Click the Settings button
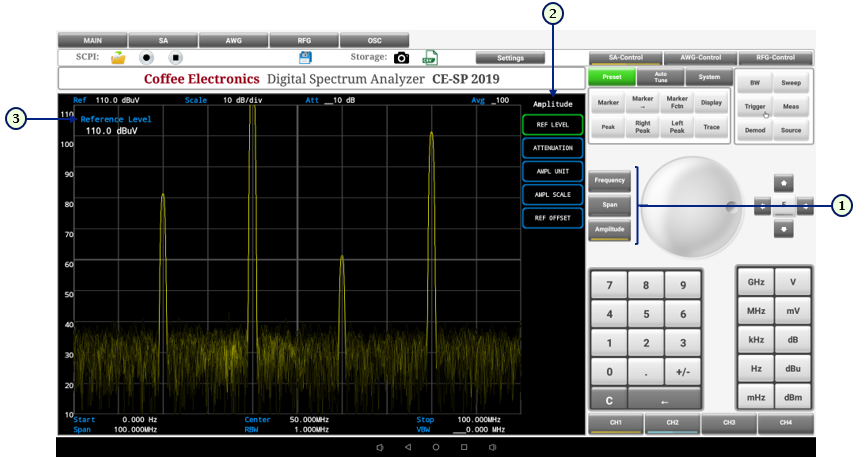 [x=510, y=58]
